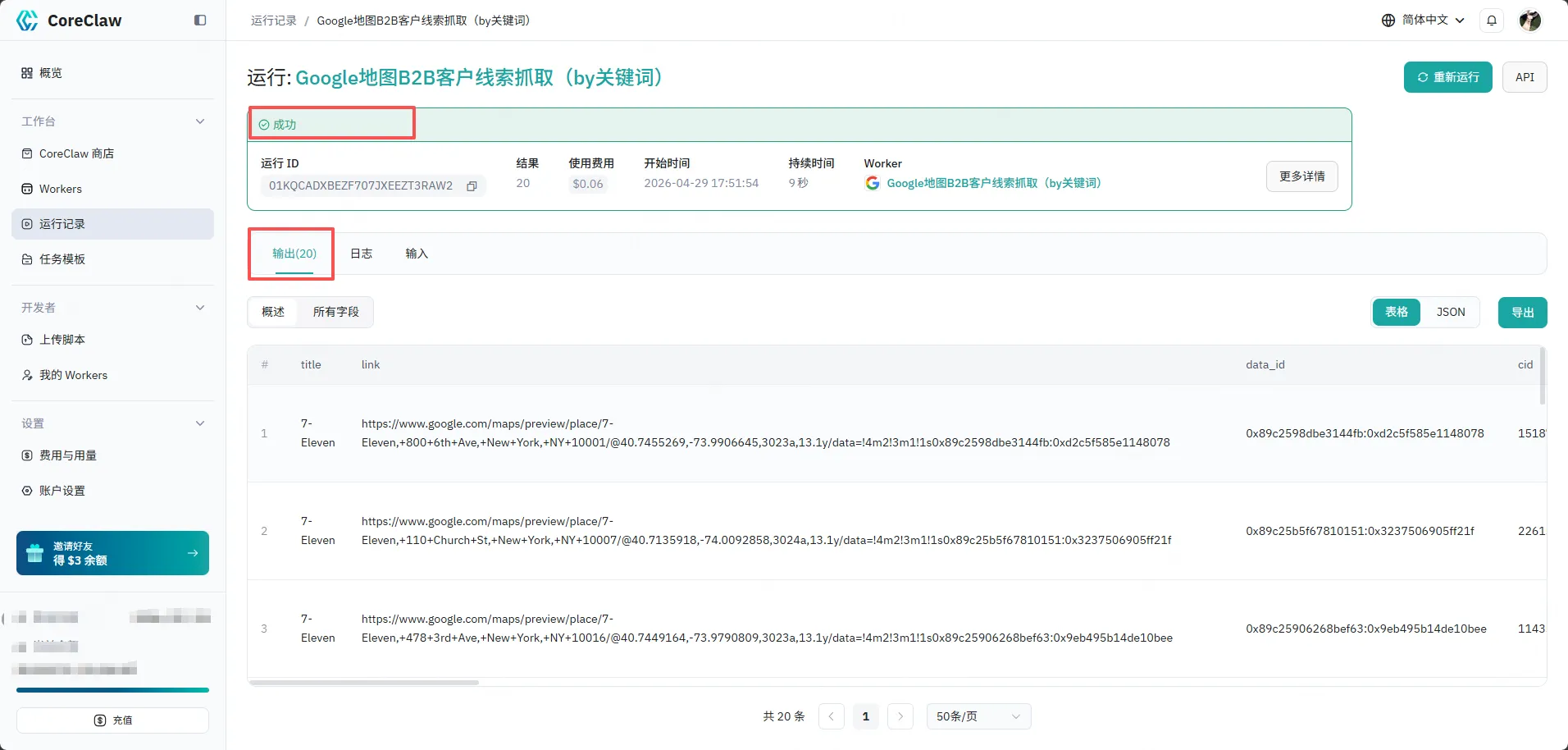1568x750 pixels.
Task: Open the 50条/页 page size dropdown
Action: point(978,716)
